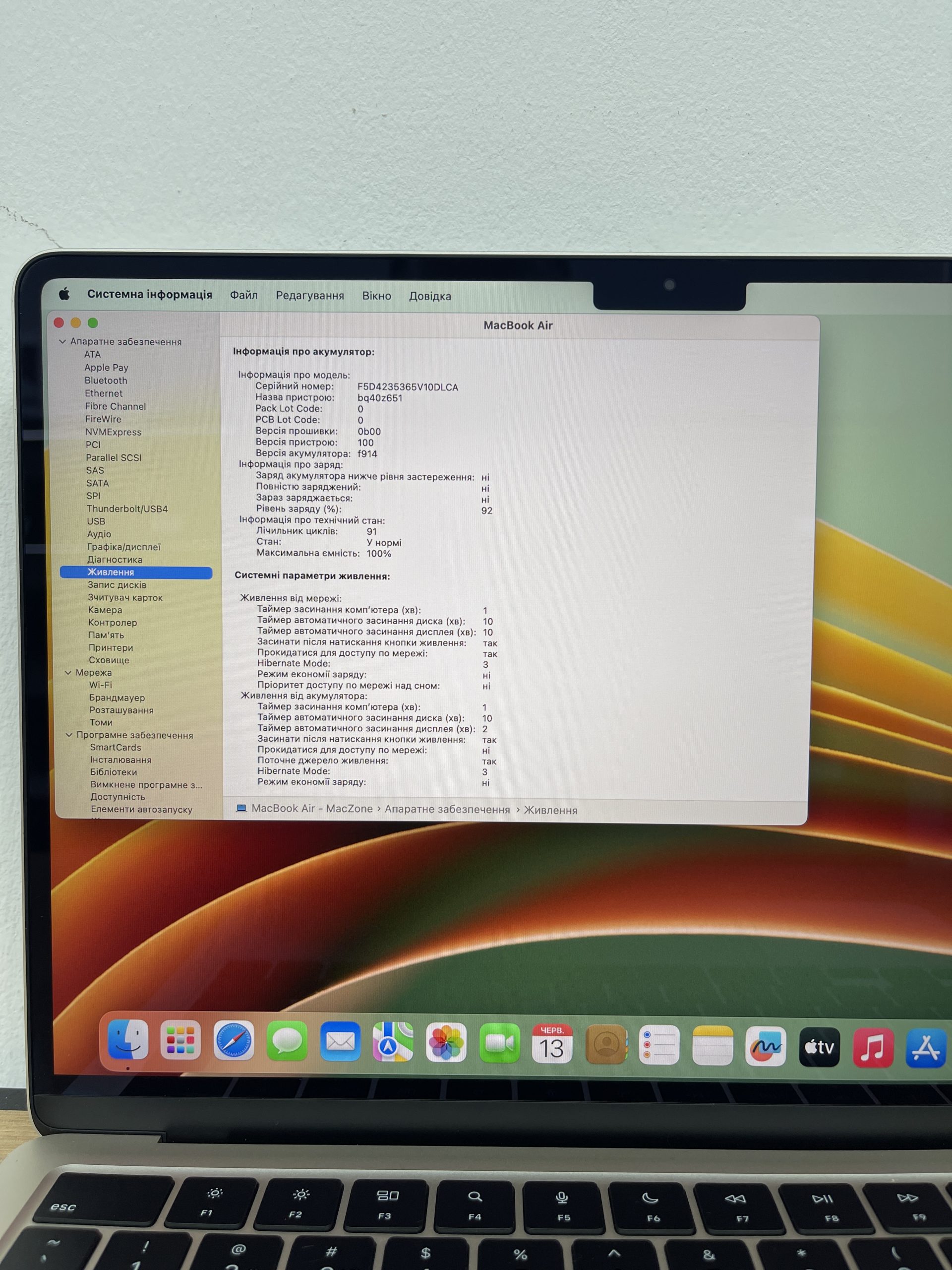The width and height of the screenshot is (952, 1270).
Task: Launch Safari from the Dock
Action: (x=234, y=1040)
